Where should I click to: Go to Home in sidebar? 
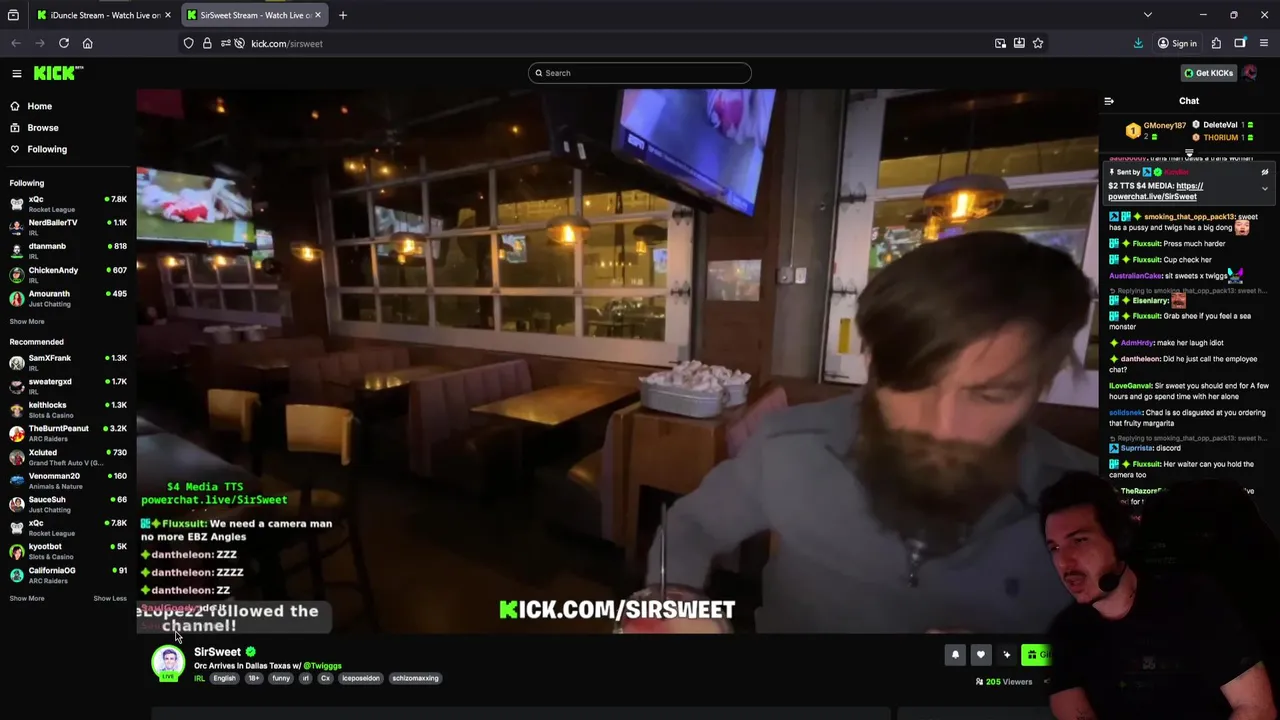[x=31, y=106]
